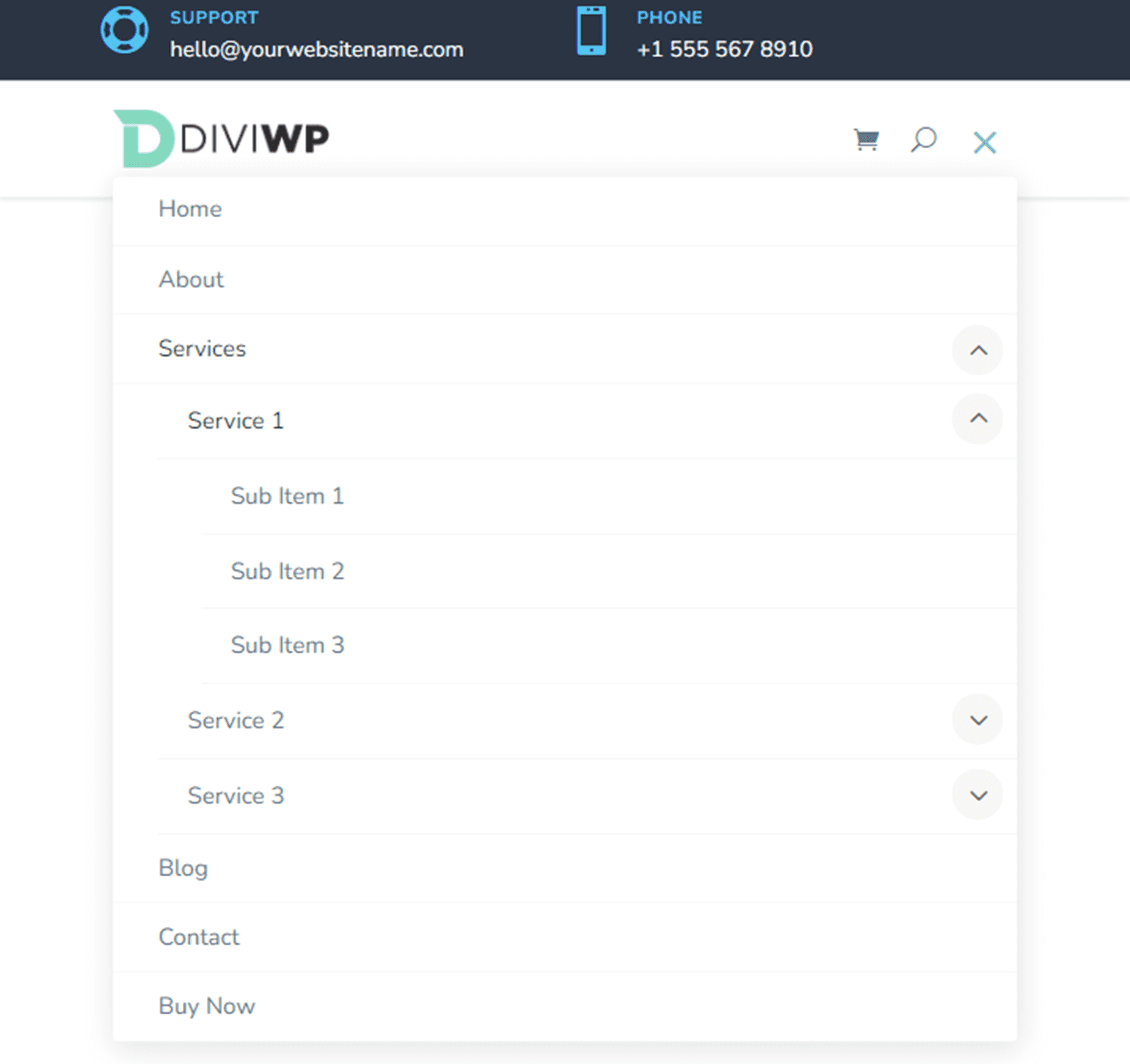Expand the Service 2 submenu
The height and width of the screenshot is (1064, 1130).
(977, 719)
